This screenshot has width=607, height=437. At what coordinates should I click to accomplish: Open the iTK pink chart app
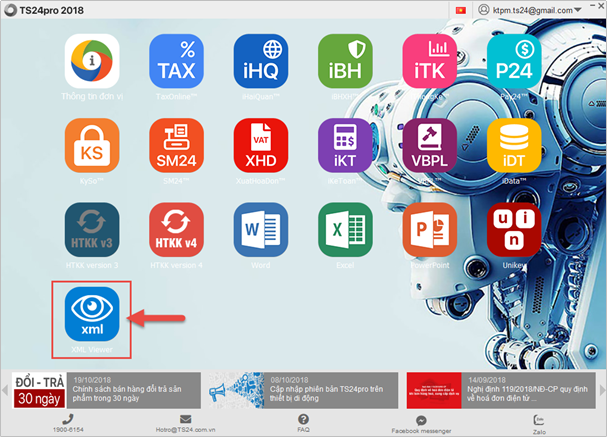pos(429,61)
